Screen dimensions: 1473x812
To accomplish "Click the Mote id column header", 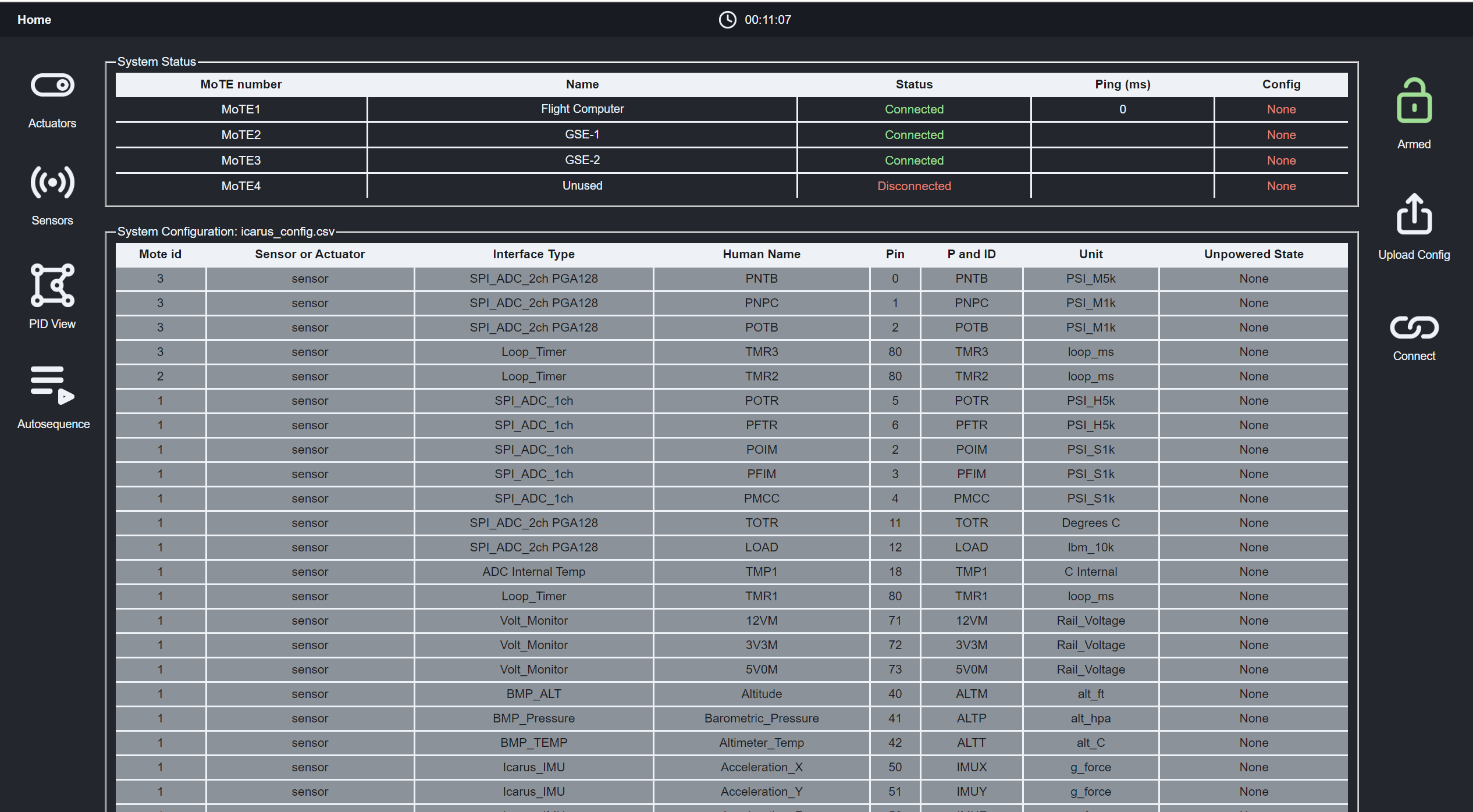I will click(160, 254).
